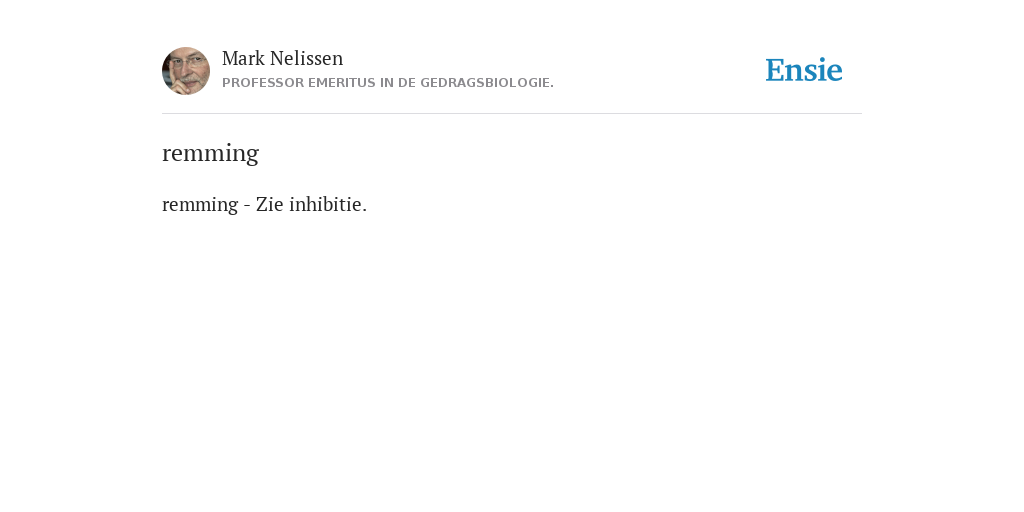Screen dimensions: 1024x512
Task: Click the period ending the gedragsbiologie subtitle
Action: pos(552,86)
